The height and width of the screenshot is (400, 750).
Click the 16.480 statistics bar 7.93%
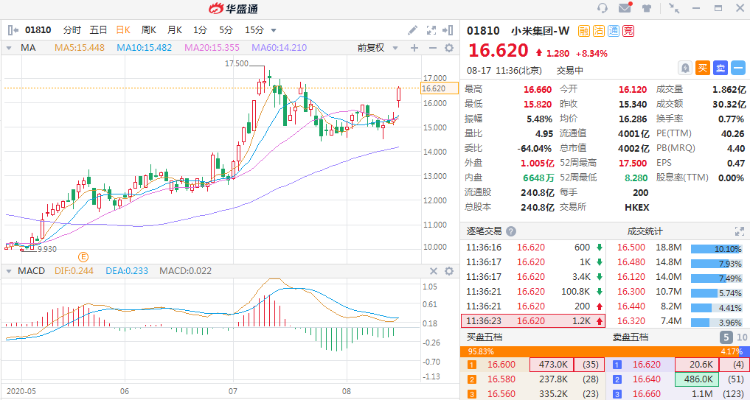coord(716,264)
